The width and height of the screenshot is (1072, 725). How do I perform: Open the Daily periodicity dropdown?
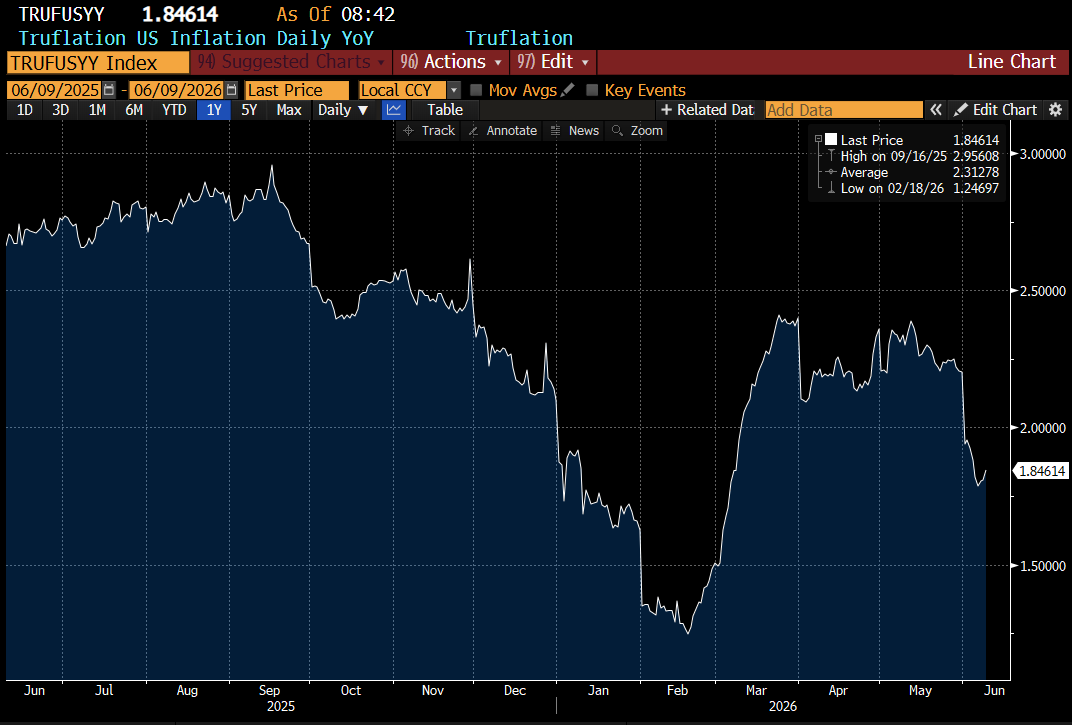[x=343, y=109]
